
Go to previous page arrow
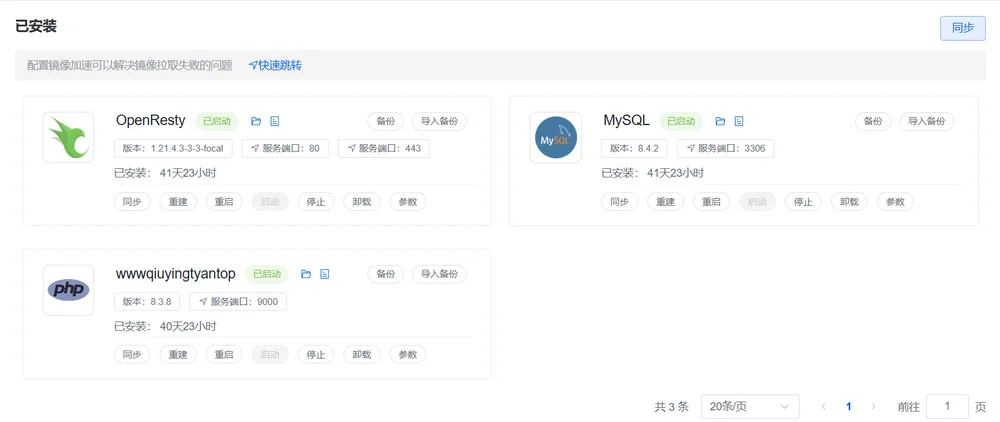coord(823,407)
